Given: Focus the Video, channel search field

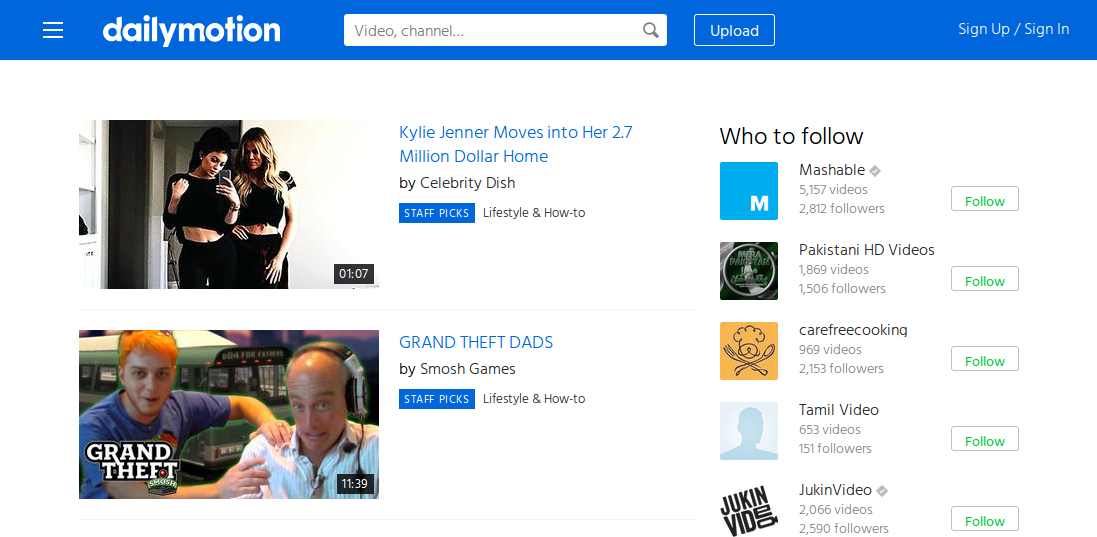Looking at the screenshot, I should [505, 30].
